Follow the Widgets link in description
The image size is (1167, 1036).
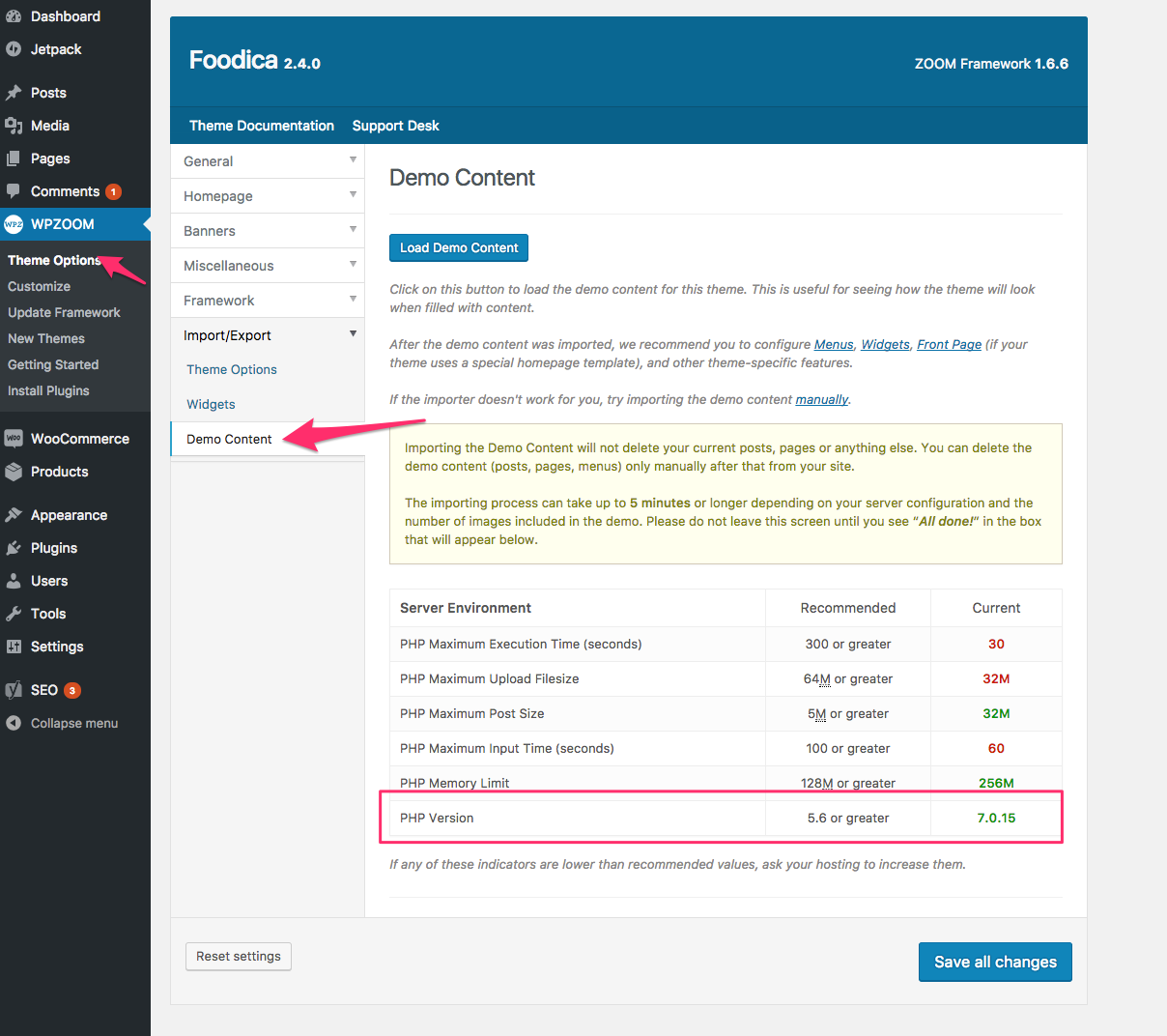click(885, 344)
